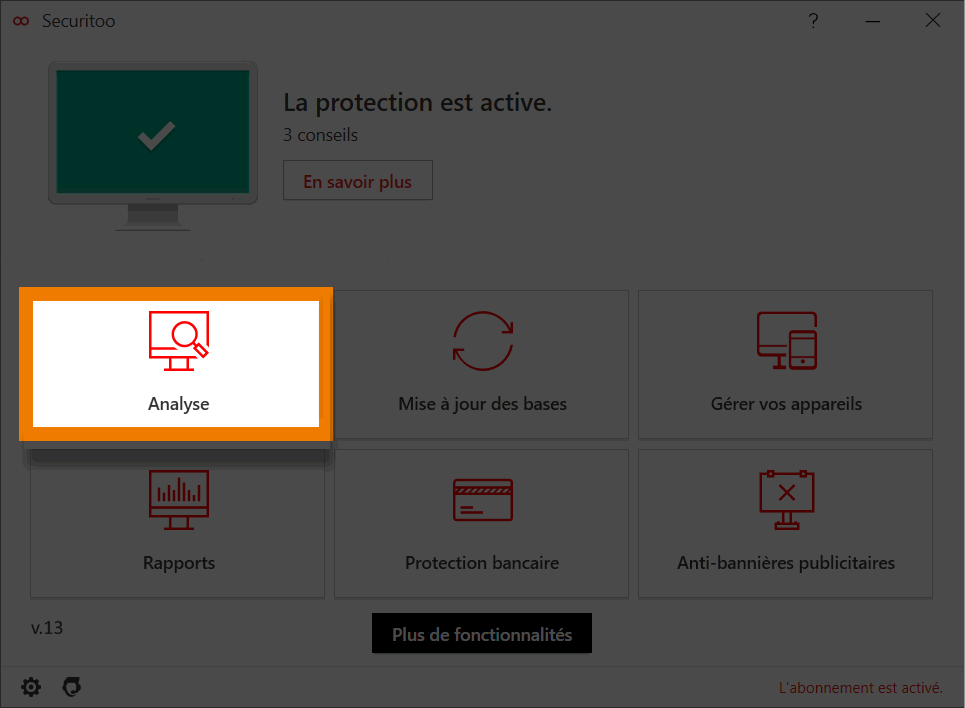Click the v.13 version label
The width and height of the screenshot is (965, 708).
[47, 628]
